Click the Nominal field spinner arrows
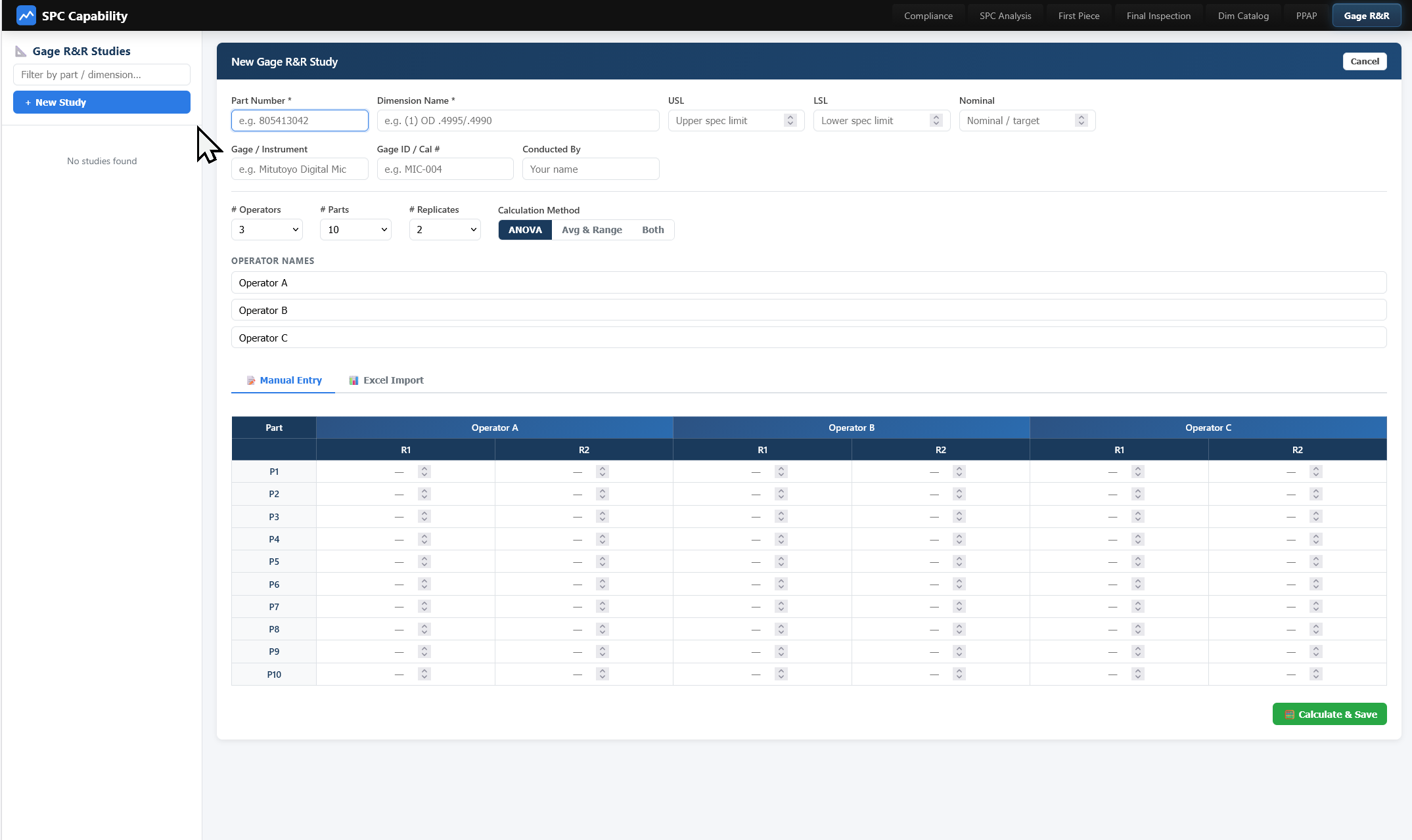The width and height of the screenshot is (1412, 840). click(1081, 120)
